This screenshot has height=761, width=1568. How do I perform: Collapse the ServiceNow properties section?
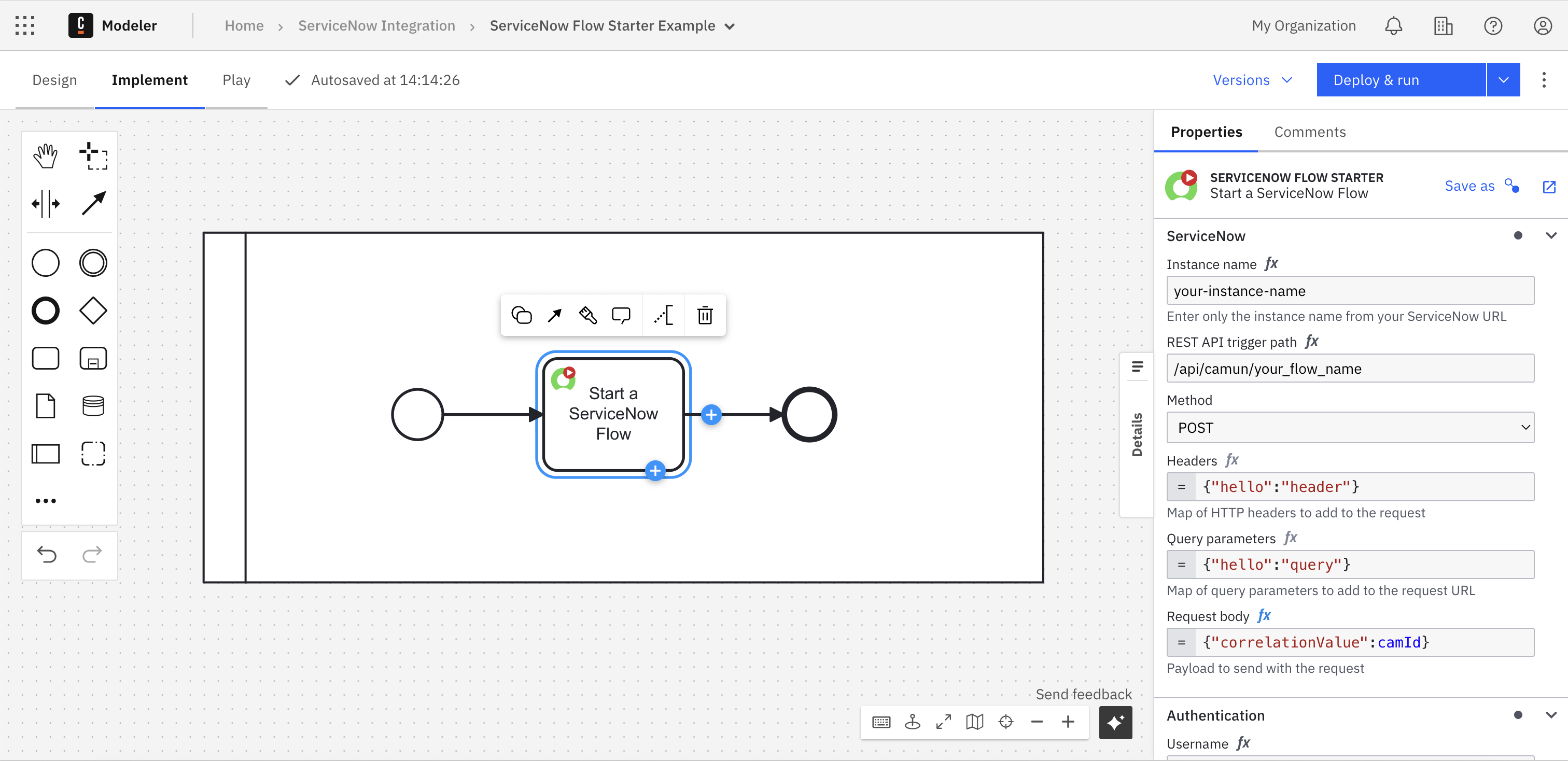pyautogui.click(x=1550, y=236)
